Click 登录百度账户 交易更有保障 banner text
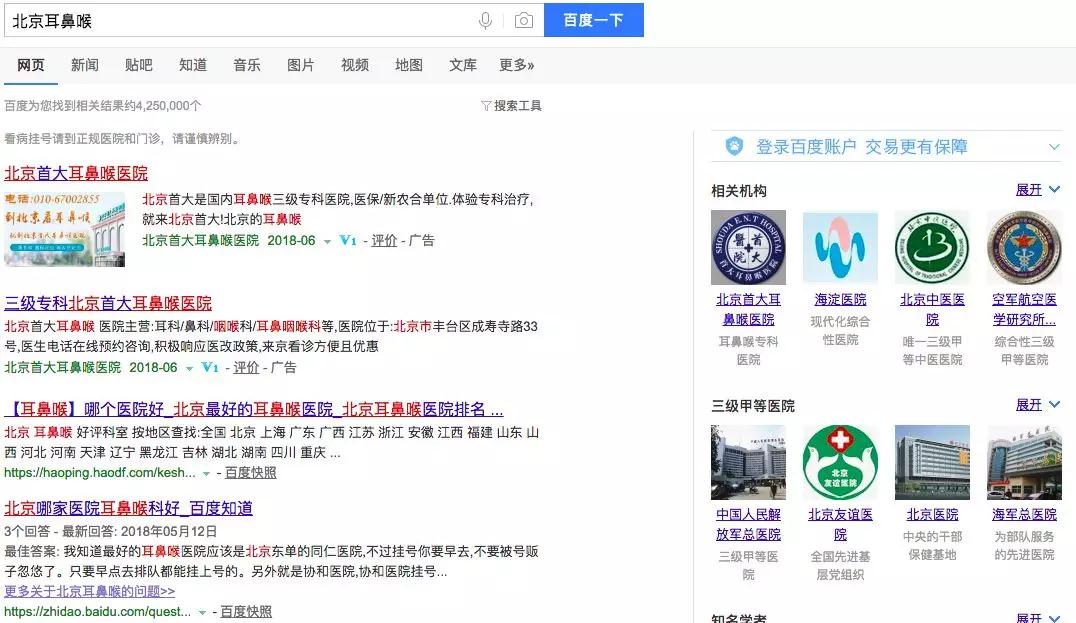1076x623 pixels. 862,146
